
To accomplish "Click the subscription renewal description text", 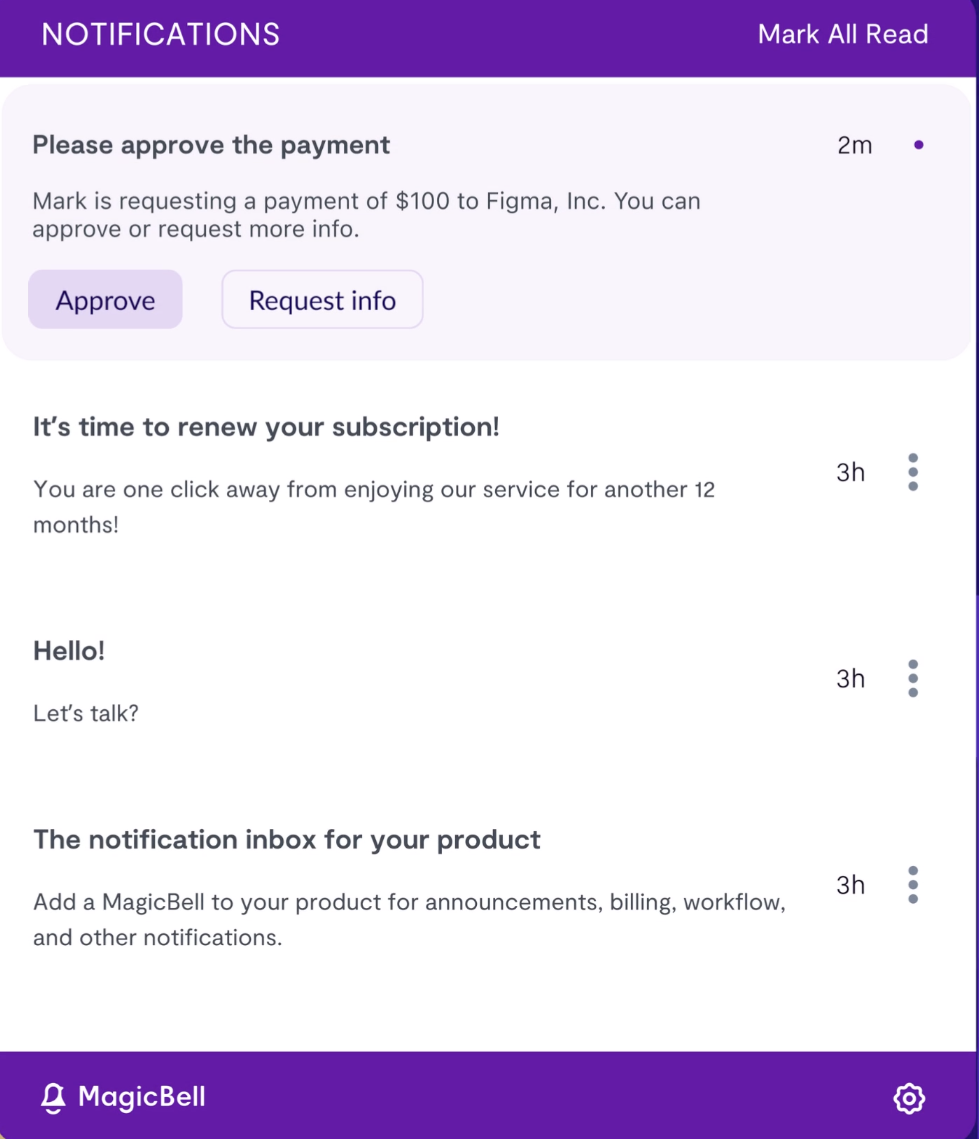I will (374, 507).
